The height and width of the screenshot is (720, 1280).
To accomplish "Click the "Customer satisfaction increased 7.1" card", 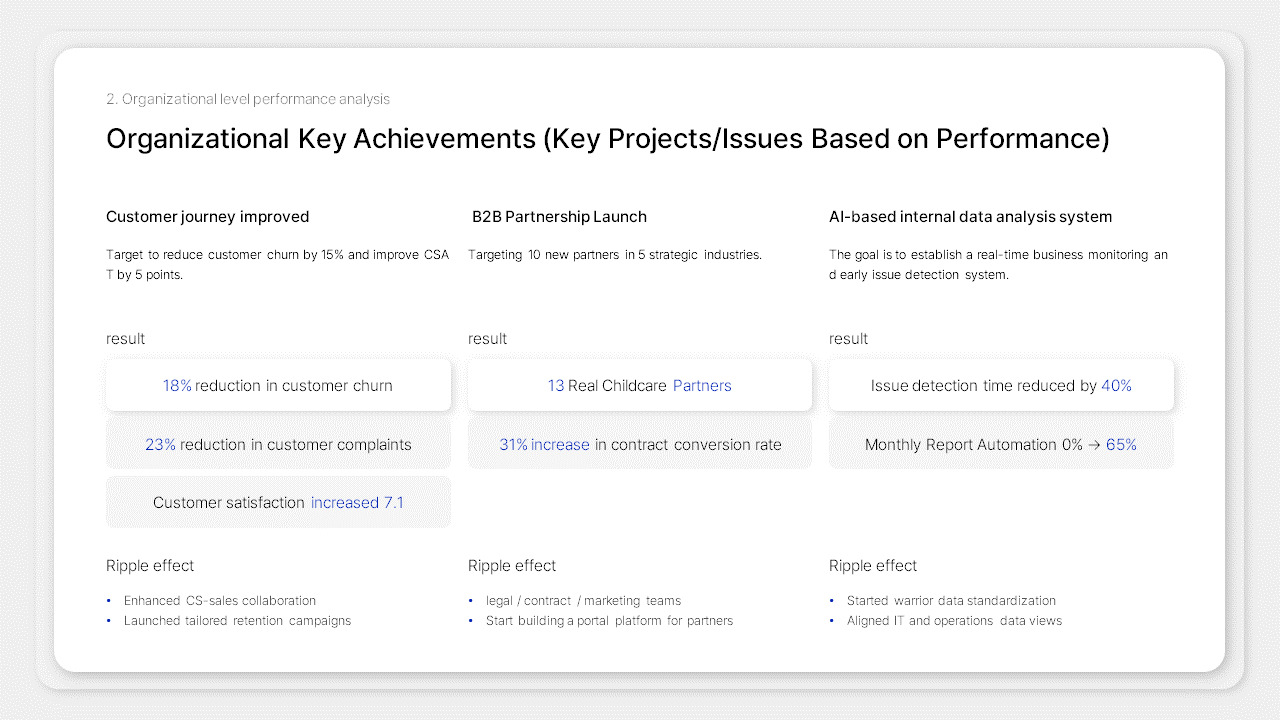I will [x=278, y=502].
